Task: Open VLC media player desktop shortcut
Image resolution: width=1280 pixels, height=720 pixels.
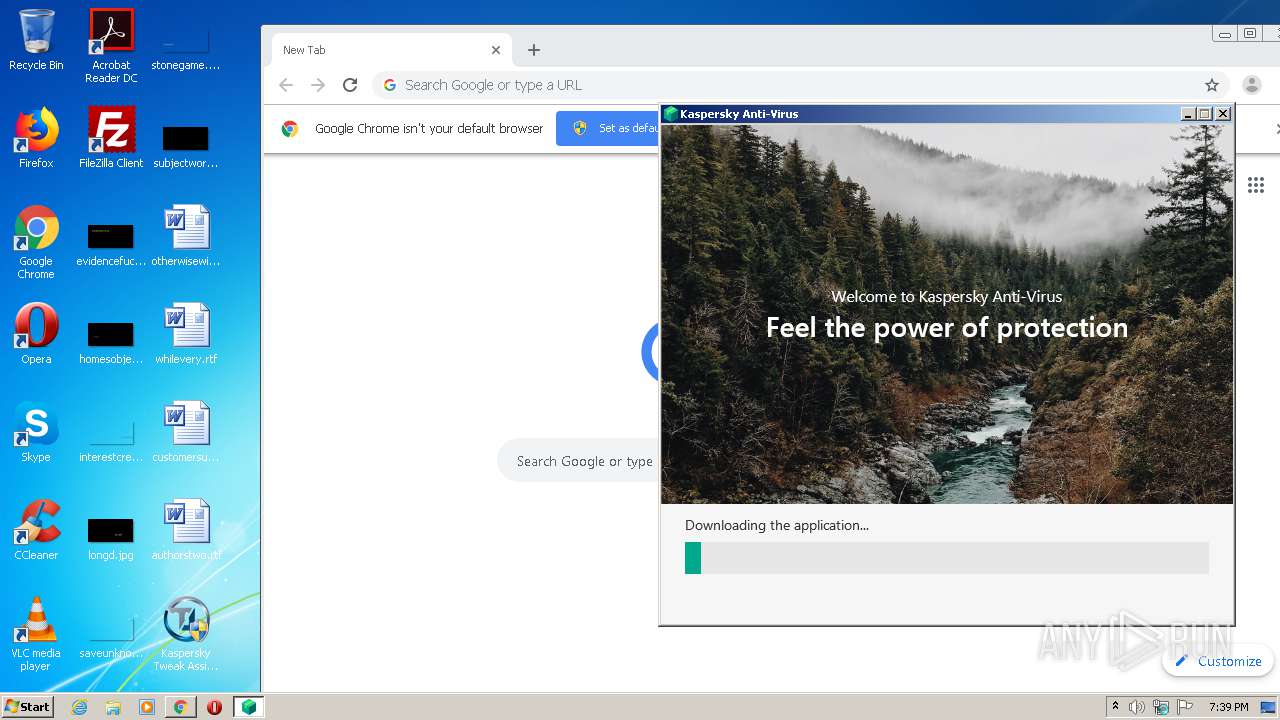Action: tap(36, 634)
